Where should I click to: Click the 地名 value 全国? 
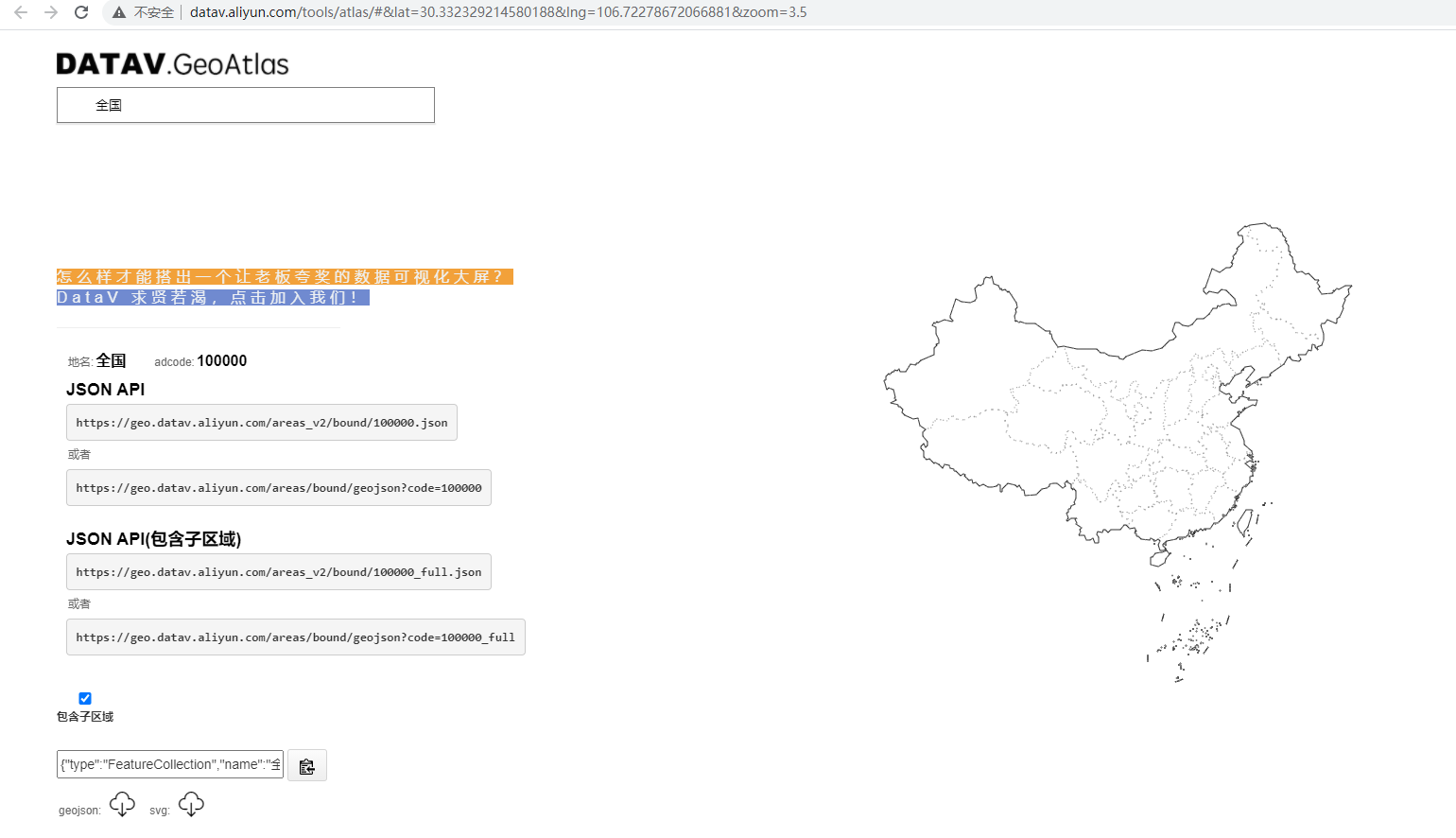[x=111, y=360]
